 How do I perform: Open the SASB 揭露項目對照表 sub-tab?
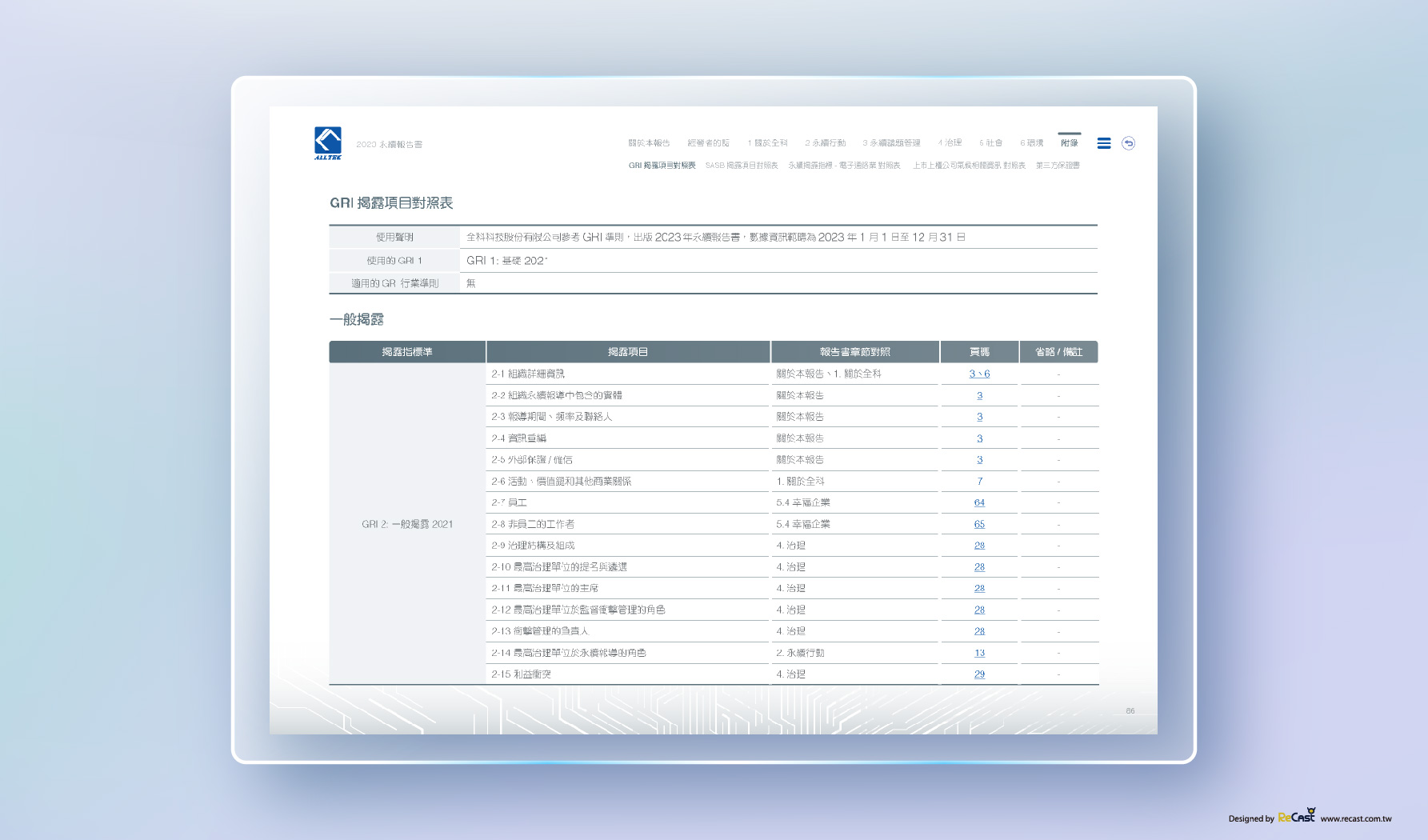point(742,166)
